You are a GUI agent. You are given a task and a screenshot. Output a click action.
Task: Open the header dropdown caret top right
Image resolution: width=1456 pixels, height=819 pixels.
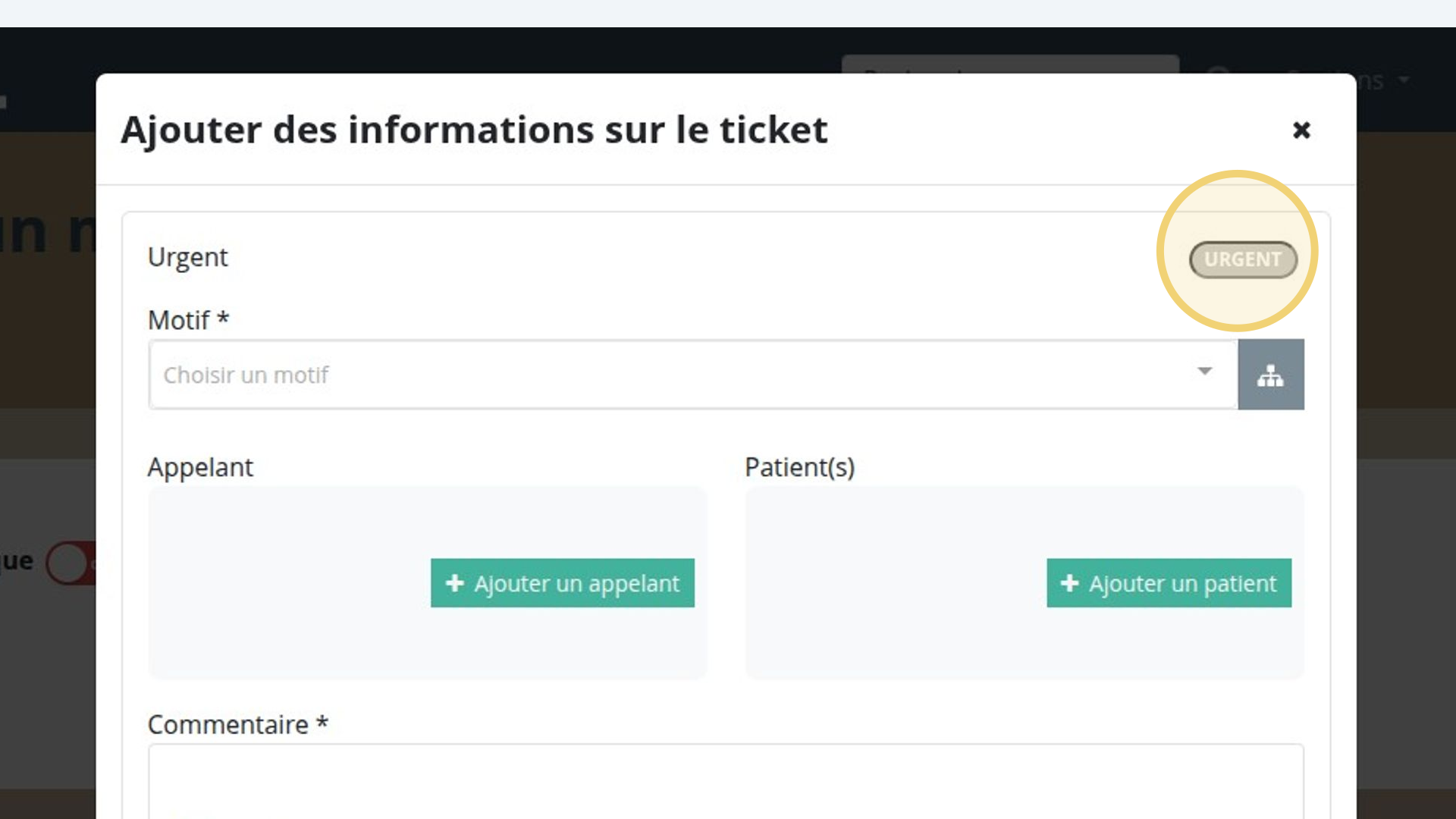tap(1404, 80)
